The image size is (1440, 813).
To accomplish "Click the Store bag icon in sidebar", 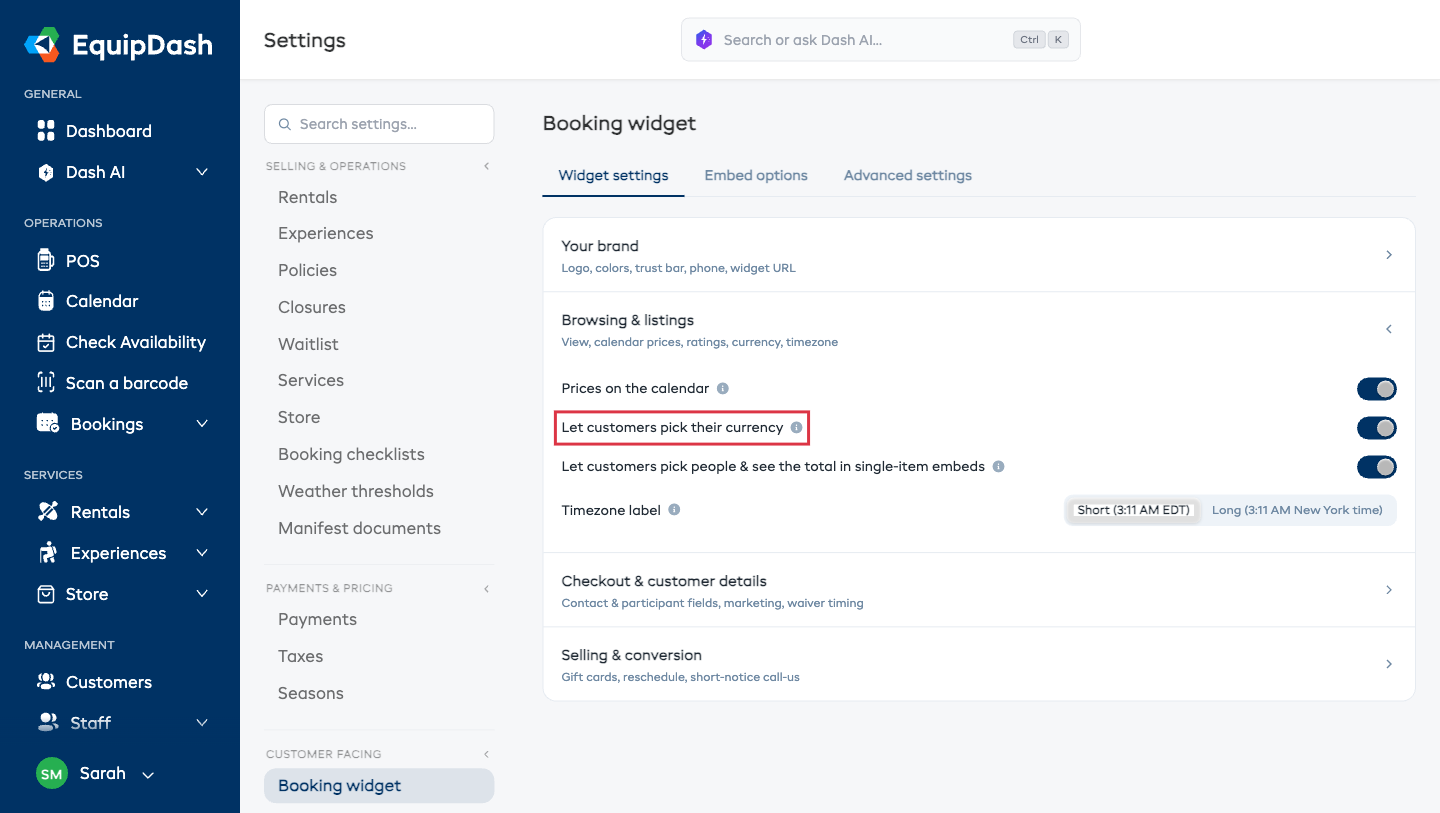I will click(x=46, y=594).
